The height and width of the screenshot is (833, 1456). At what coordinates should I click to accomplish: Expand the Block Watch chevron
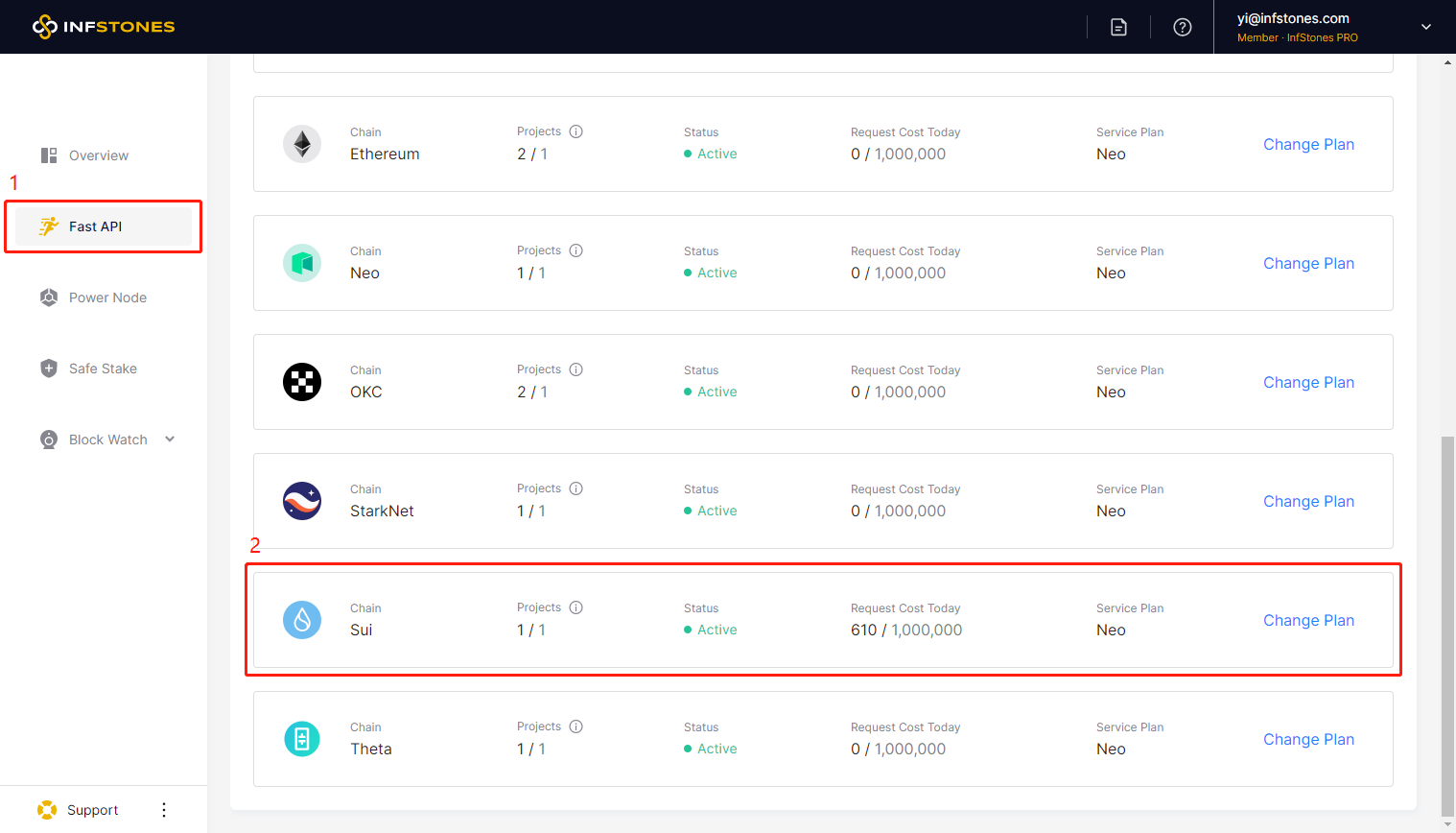tap(170, 440)
